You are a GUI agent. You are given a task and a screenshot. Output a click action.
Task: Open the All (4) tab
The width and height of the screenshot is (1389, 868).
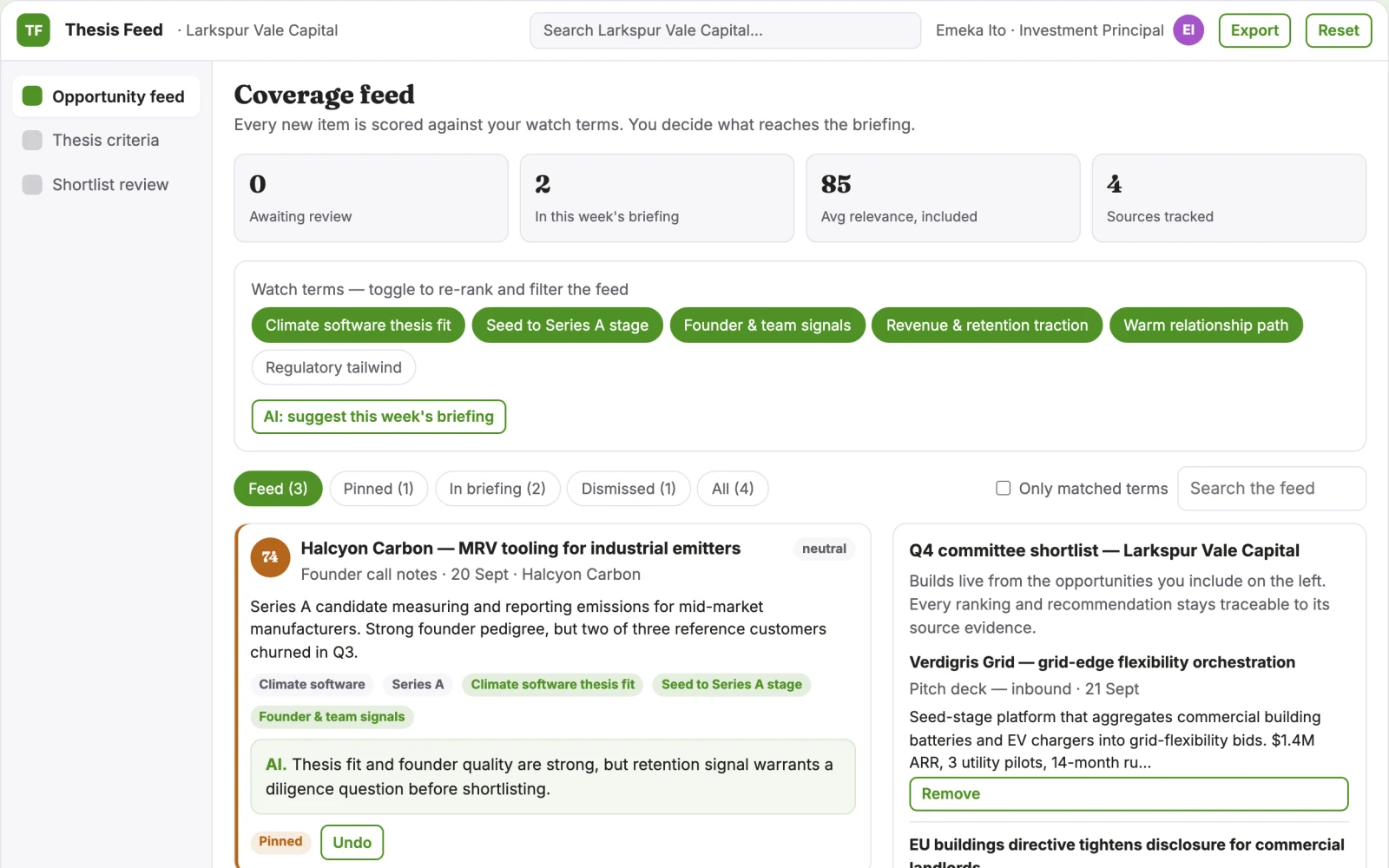(733, 489)
